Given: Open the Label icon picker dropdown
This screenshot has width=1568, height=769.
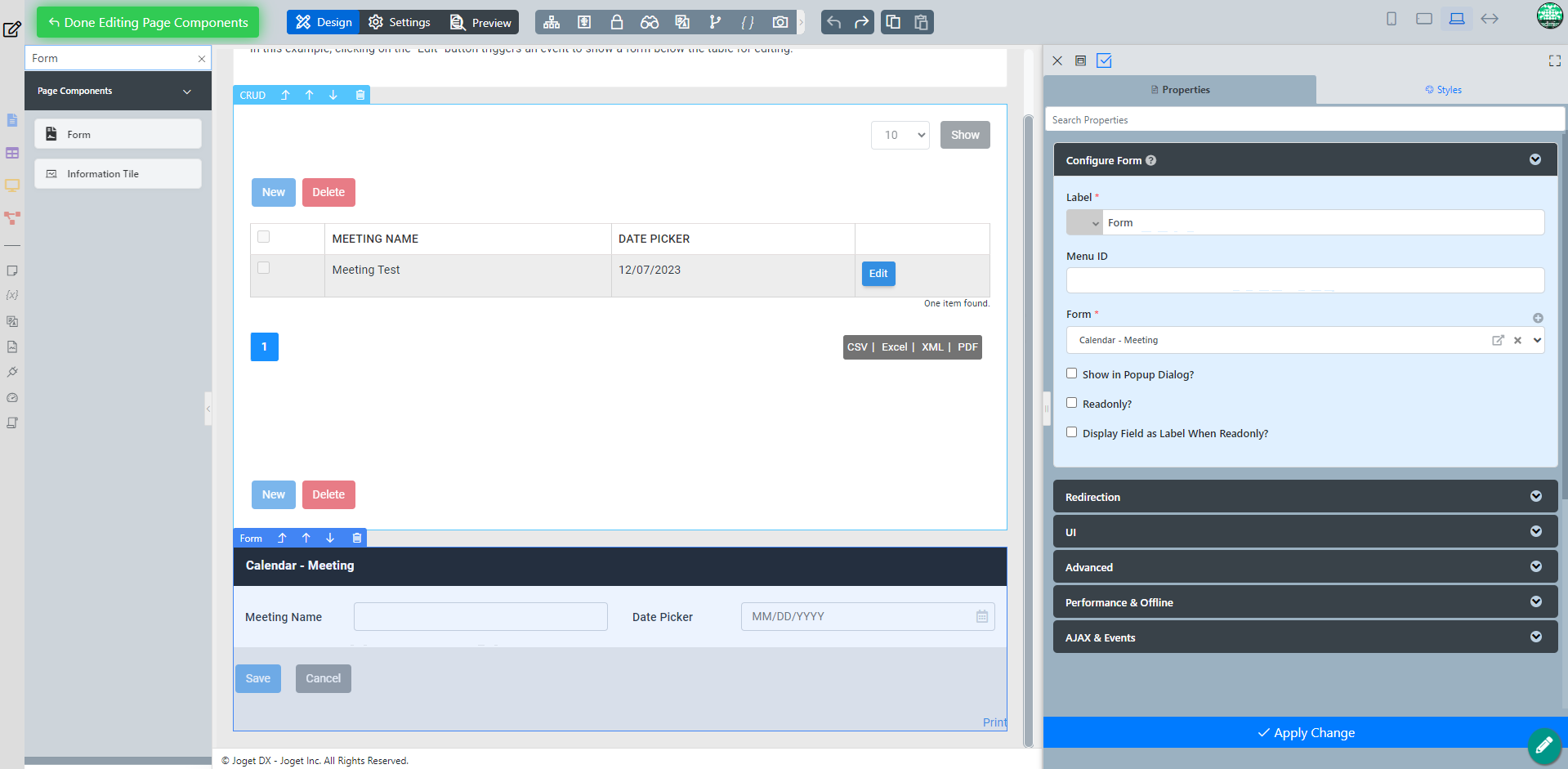Looking at the screenshot, I should [1084, 222].
